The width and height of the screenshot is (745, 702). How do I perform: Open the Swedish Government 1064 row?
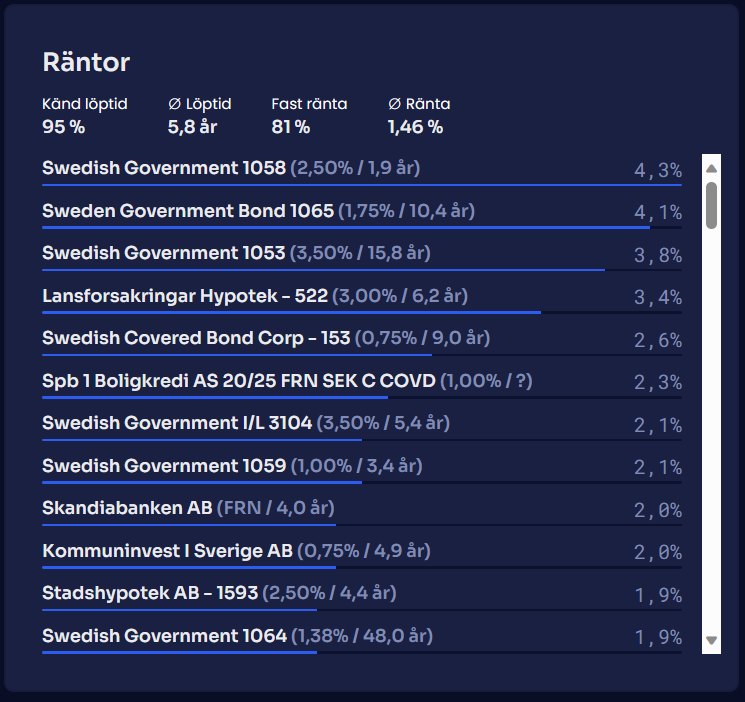point(164,636)
